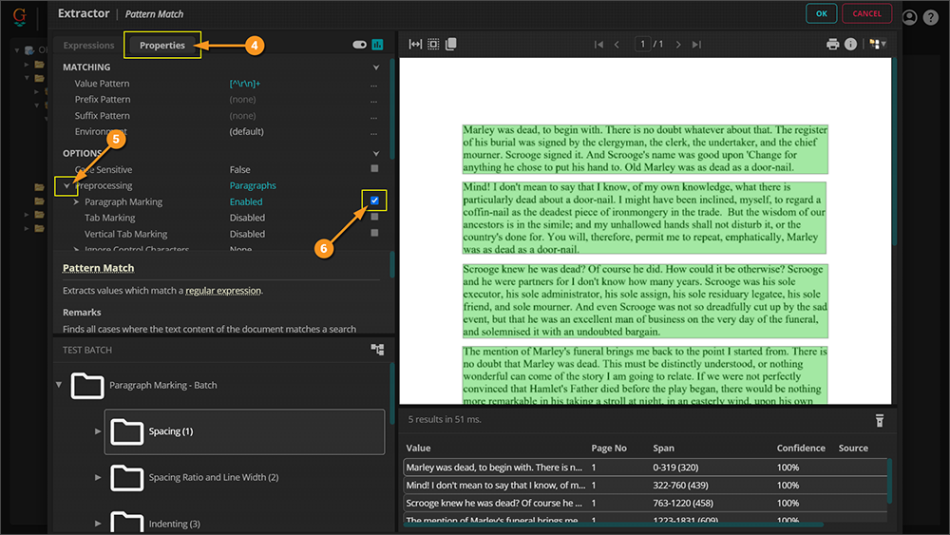This screenshot has height=535, width=950.
Task: Expand the Indenting (3) folder
Action: coord(98,523)
